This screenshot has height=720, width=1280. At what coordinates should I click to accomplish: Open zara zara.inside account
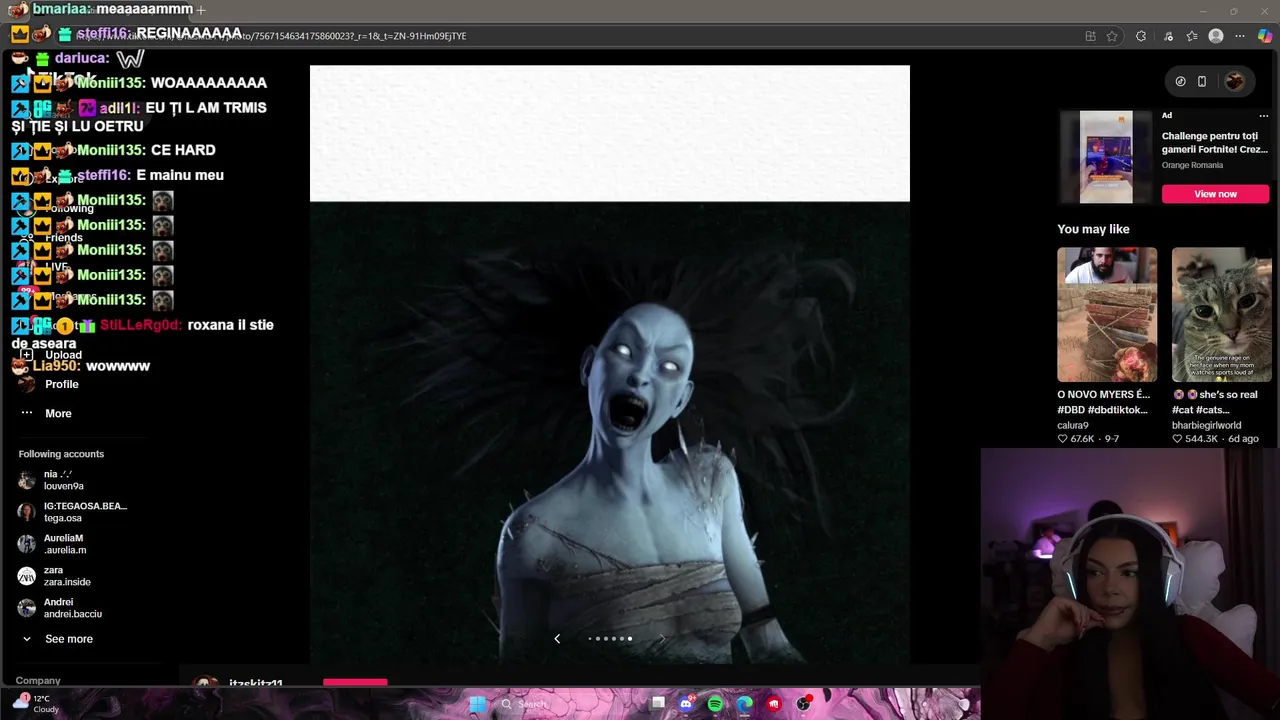coord(55,576)
